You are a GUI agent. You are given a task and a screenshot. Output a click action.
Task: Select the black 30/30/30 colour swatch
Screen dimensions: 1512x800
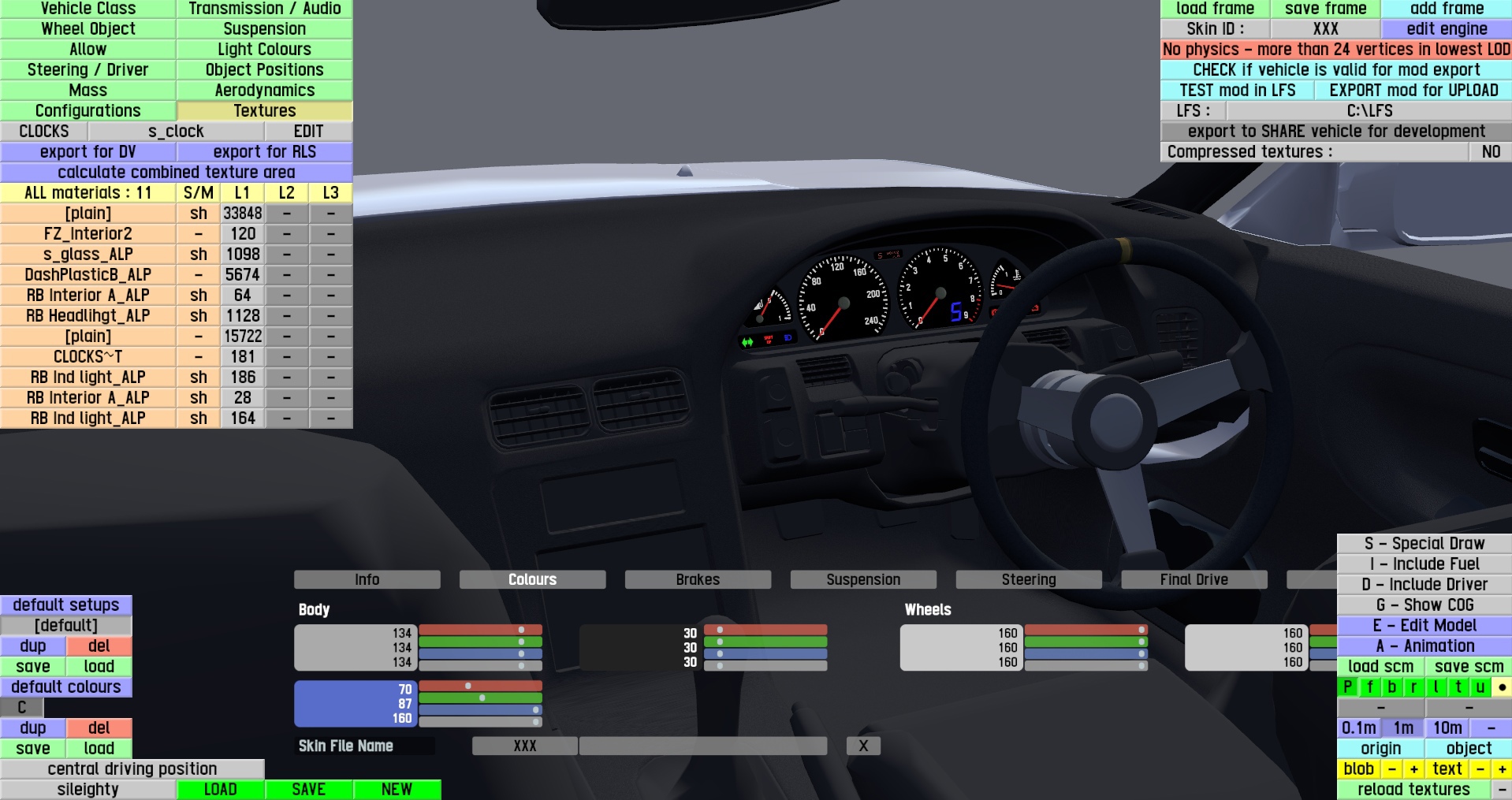point(640,648)
